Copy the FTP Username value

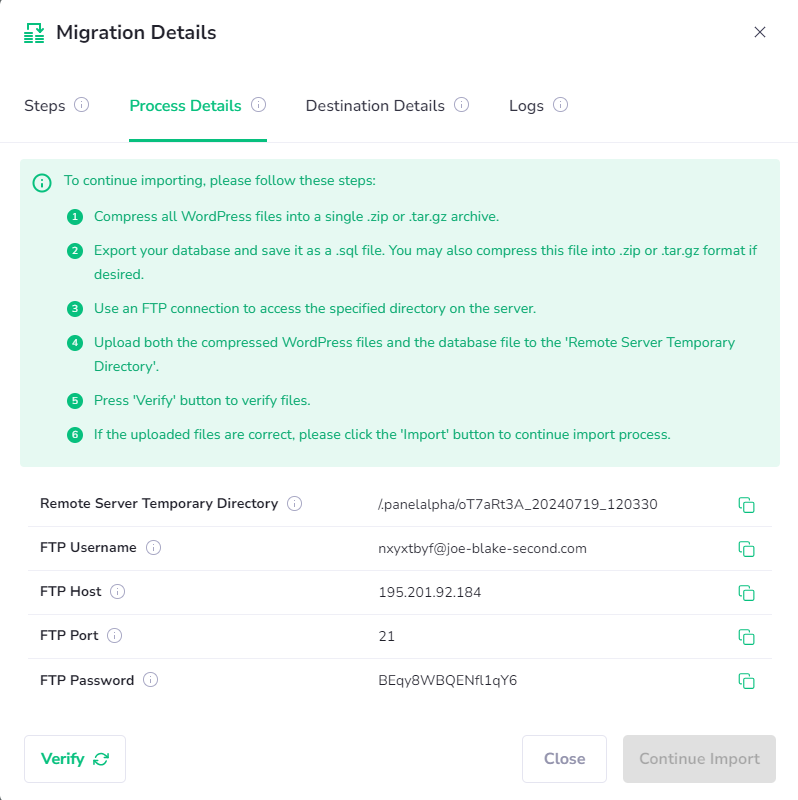[x=746, y=548]
